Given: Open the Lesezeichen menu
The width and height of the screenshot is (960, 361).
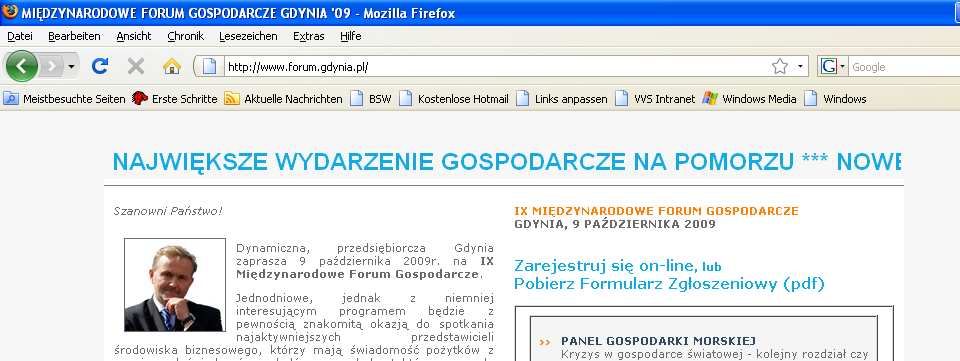Looking at the screenshot, I should 248,36.
